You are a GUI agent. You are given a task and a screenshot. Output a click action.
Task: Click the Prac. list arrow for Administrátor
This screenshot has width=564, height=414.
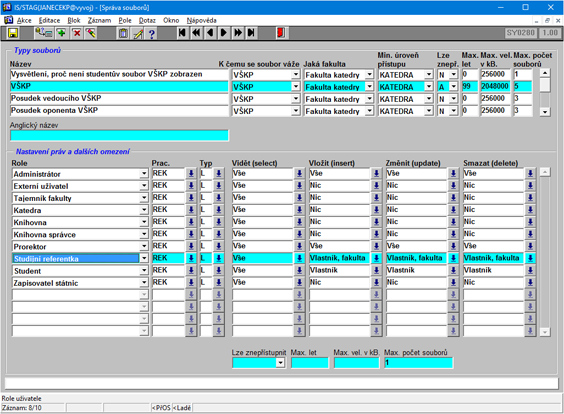191,173
